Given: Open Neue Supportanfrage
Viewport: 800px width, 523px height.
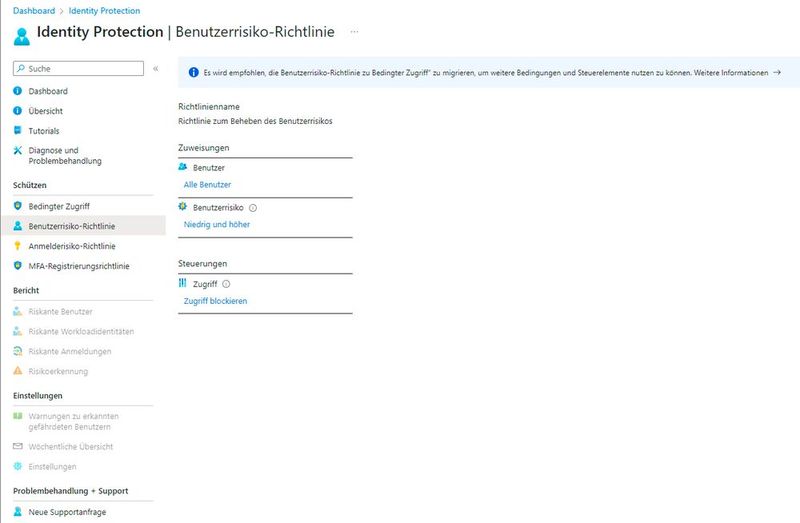Looking at the screenshot, I should (67, 512).
